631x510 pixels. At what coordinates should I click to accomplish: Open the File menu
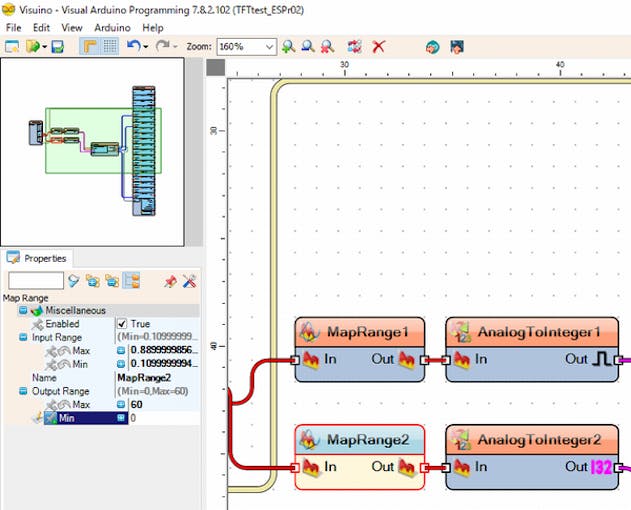pos(13,28)
